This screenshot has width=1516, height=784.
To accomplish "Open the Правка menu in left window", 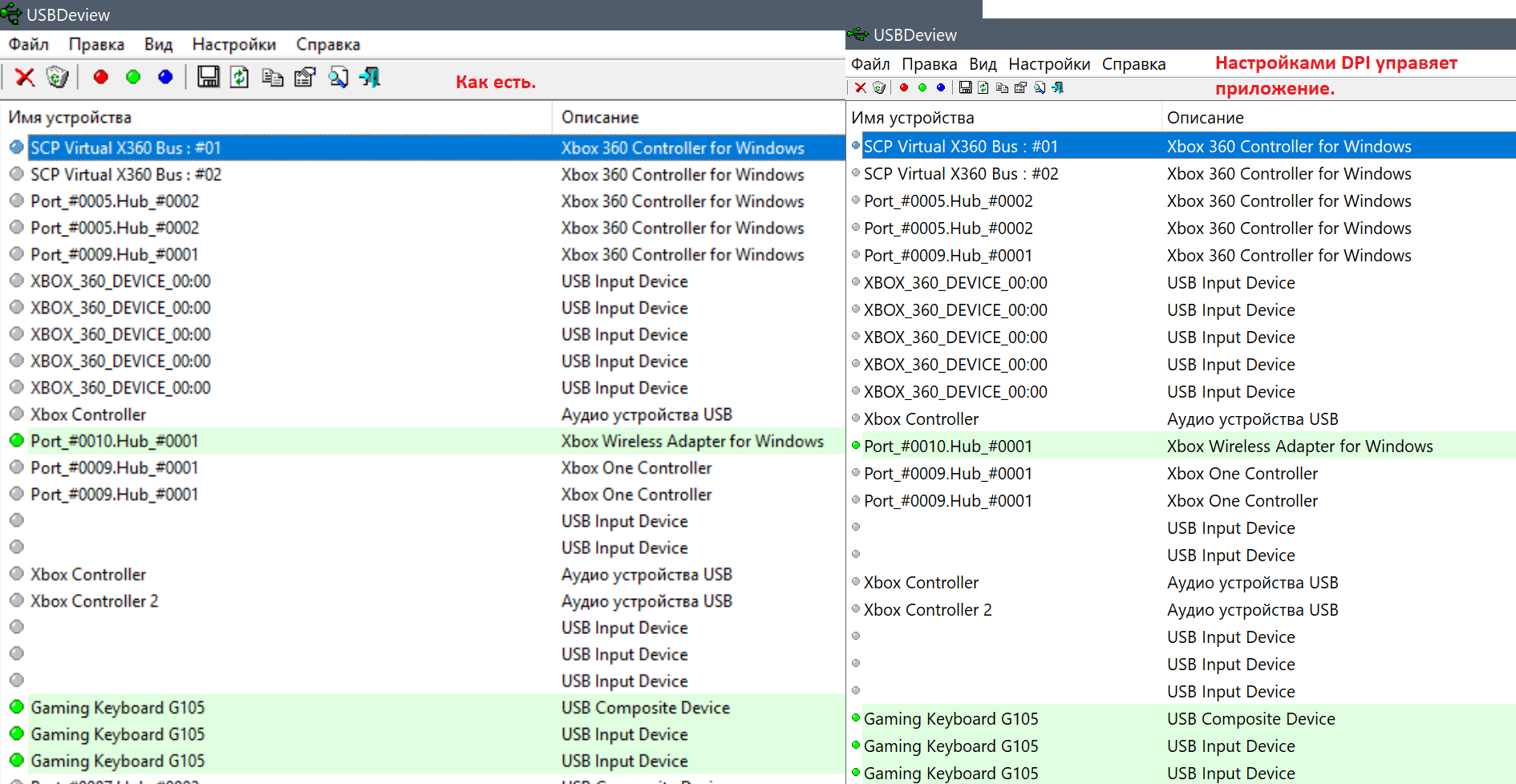I will click(x=96, y=44).
